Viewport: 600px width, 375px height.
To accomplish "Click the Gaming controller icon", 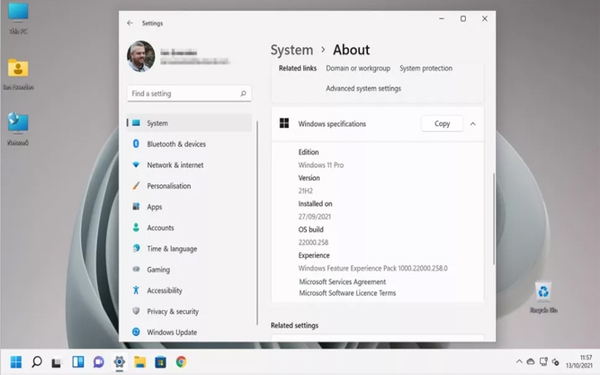I will pyautogui.click(x=136, y=269).
